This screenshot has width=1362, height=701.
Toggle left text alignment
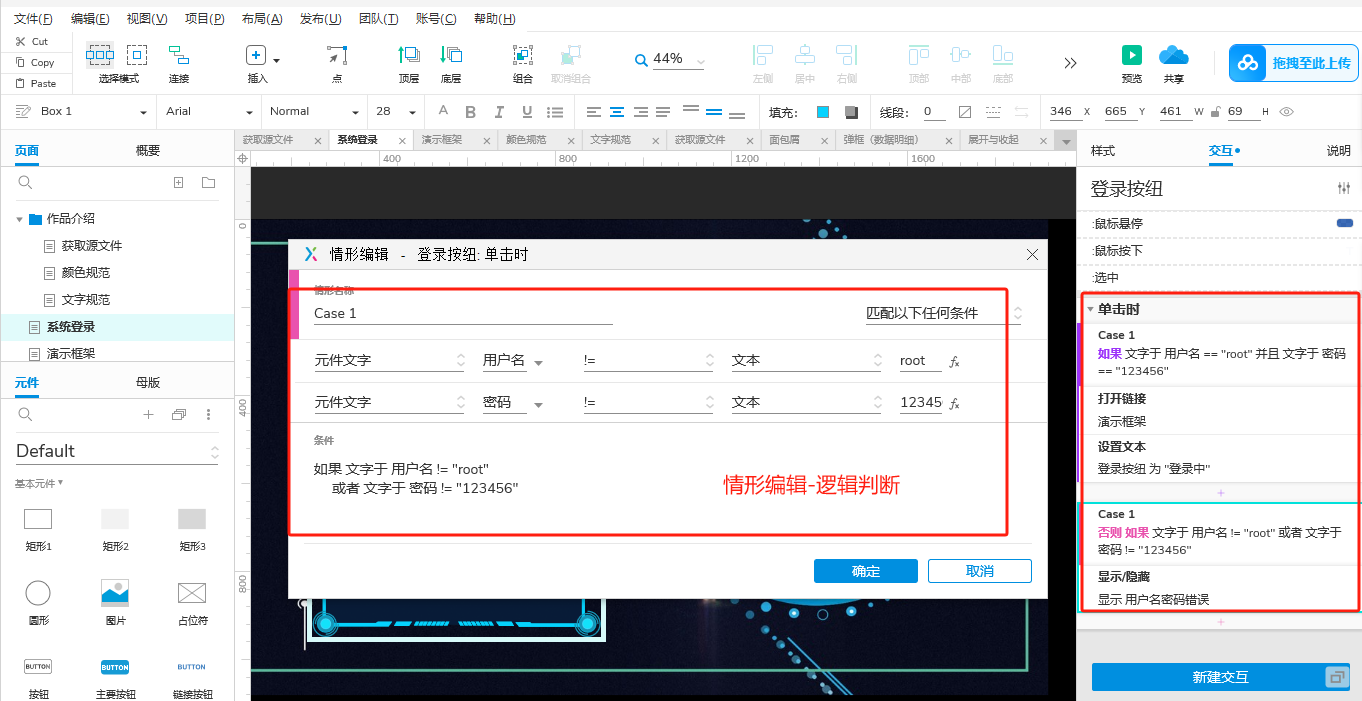click(x=594, y=111)
